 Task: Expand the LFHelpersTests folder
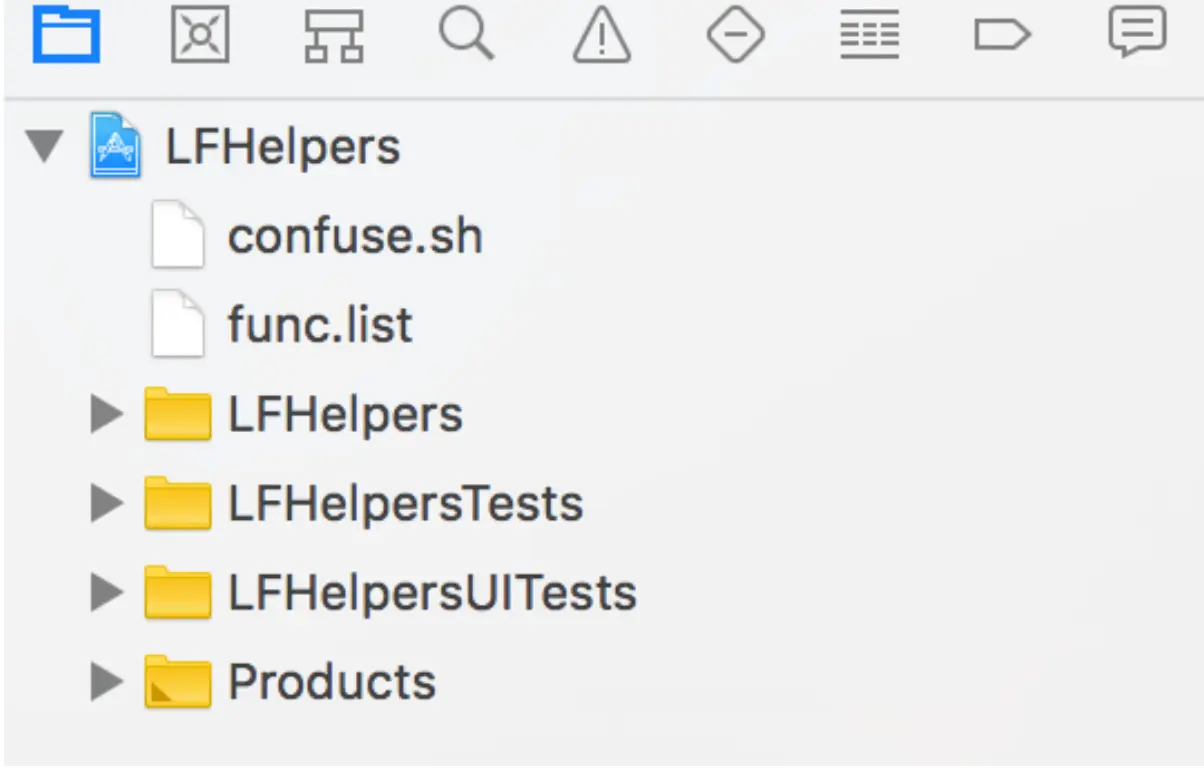point(105,503)
